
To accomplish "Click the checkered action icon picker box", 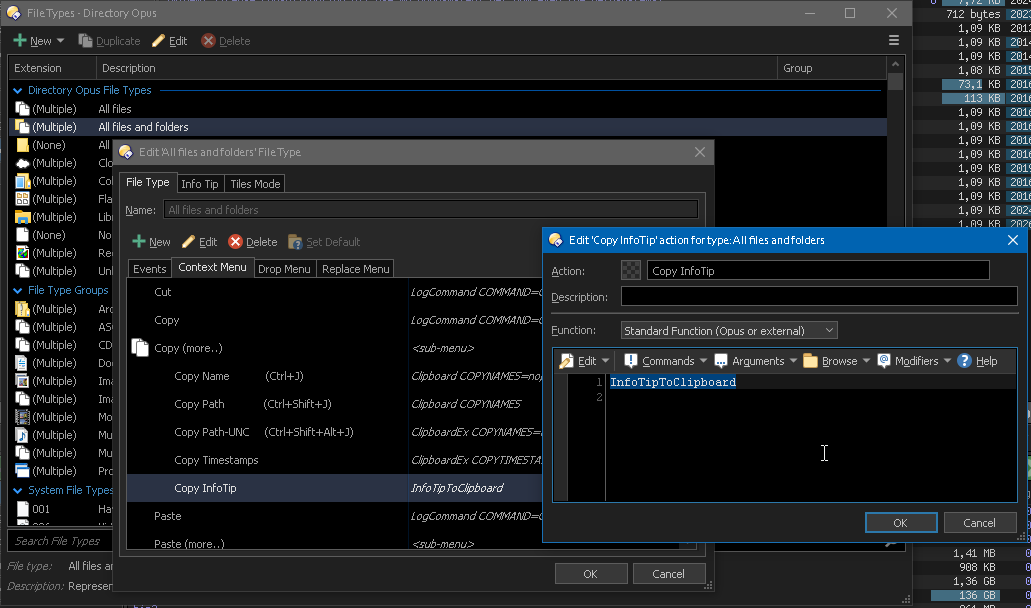I will [x=631, y=270].
